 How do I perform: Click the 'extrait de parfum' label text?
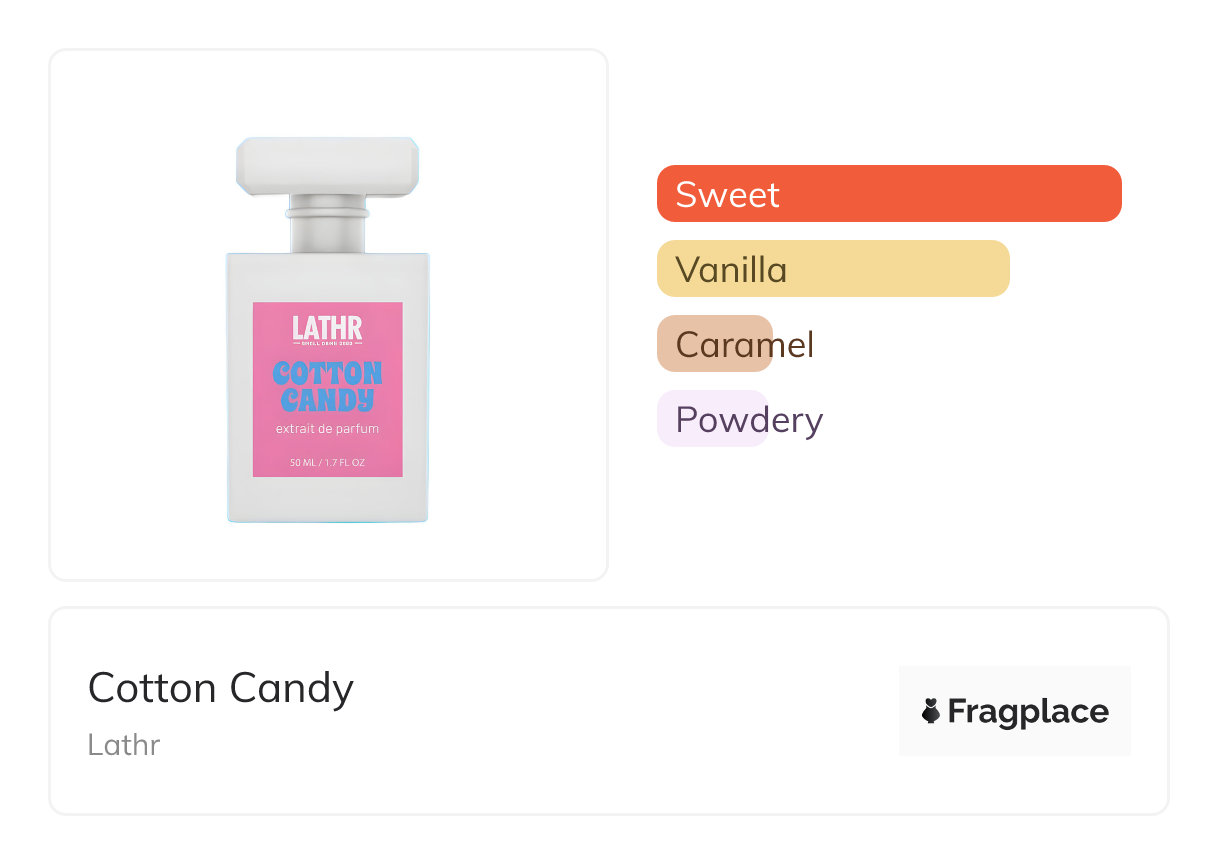(x=327, y=430)
